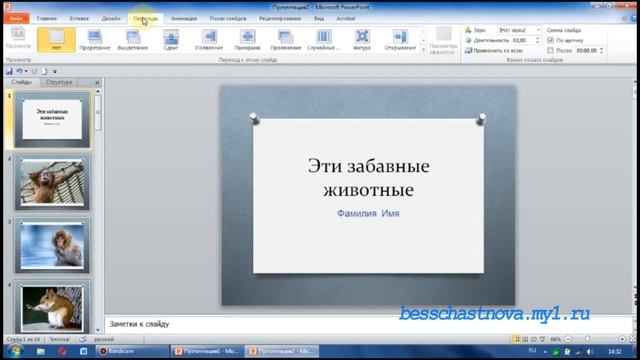640x360 pixels.
Task: Click the Длительность spinner arrows
Action: [x=537, y=40]
